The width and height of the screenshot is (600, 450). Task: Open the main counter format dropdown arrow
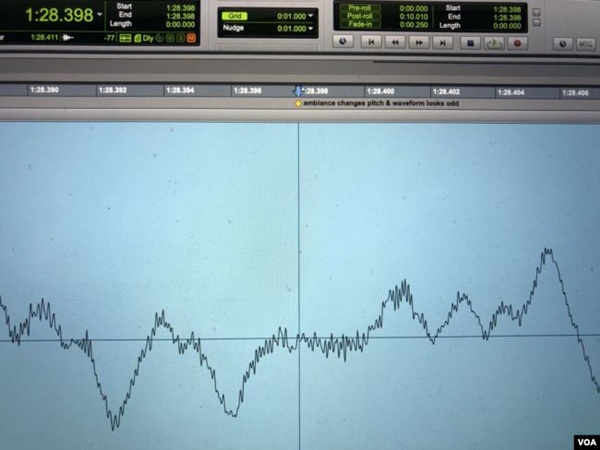point(99,16)
